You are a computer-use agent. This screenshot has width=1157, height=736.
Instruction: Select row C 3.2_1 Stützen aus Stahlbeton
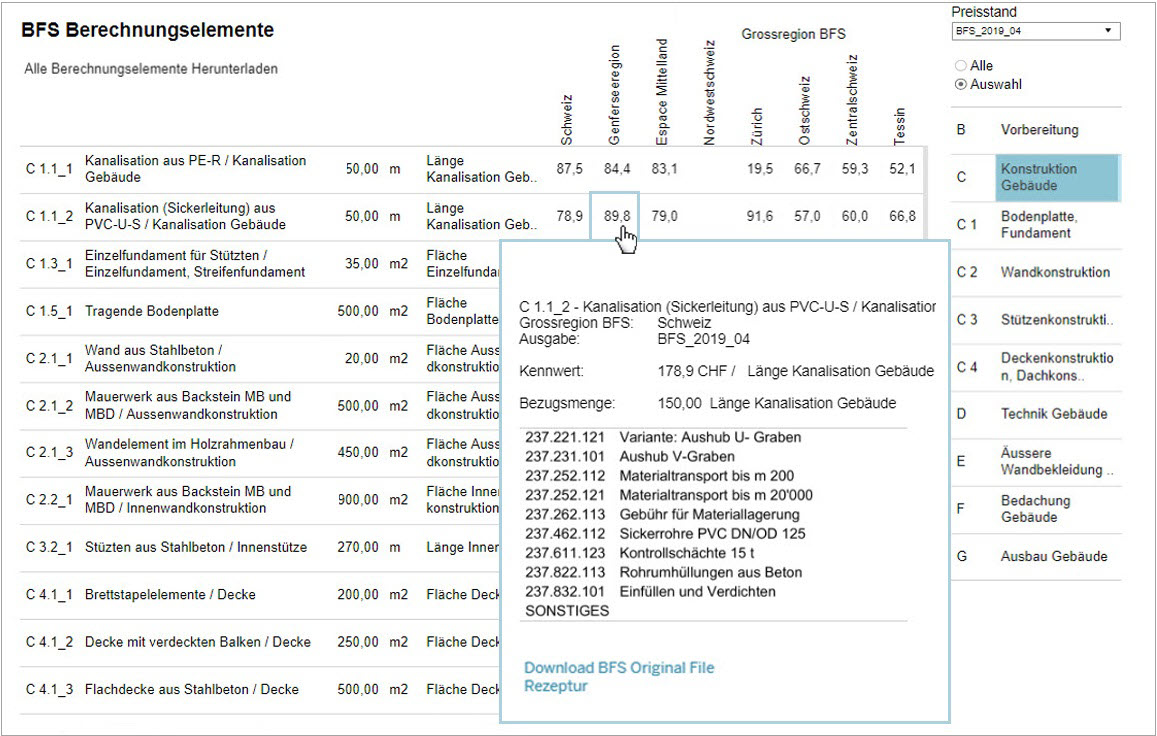(x=260, y=547)
